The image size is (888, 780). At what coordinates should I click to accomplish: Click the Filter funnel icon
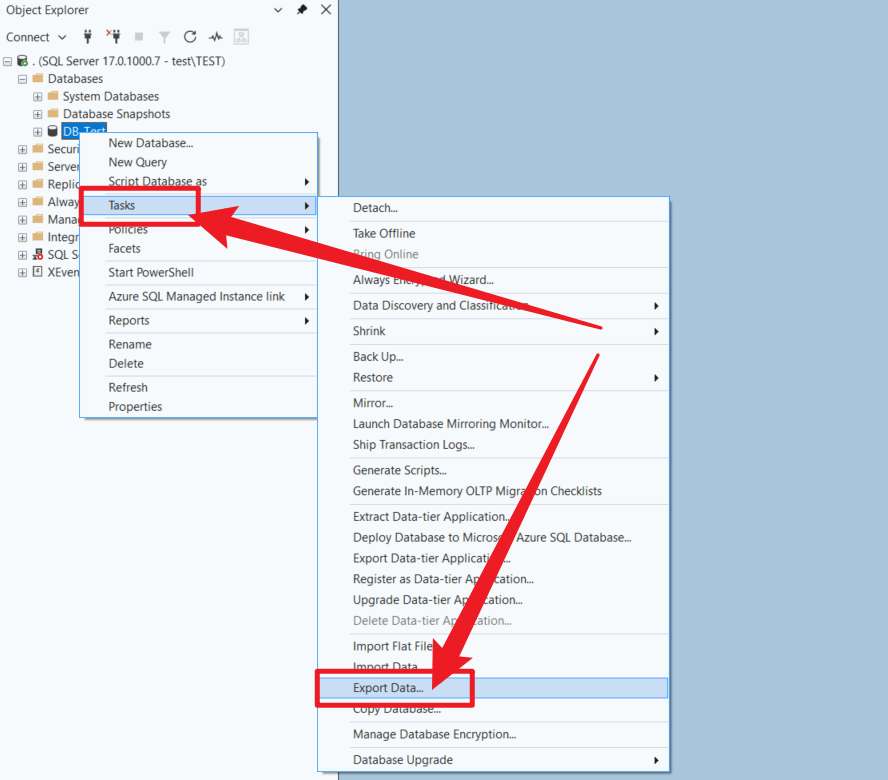pos(164,37)
